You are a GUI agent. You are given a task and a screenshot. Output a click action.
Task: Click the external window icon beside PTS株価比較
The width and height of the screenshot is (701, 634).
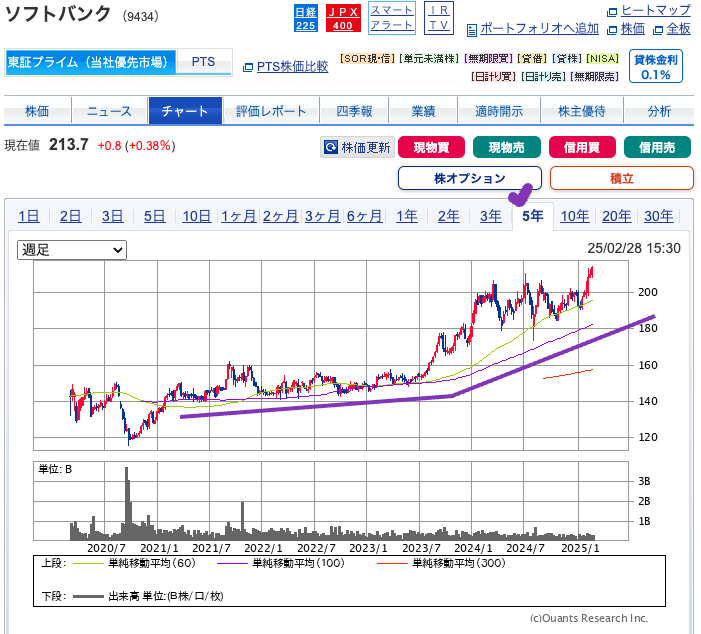248,68
